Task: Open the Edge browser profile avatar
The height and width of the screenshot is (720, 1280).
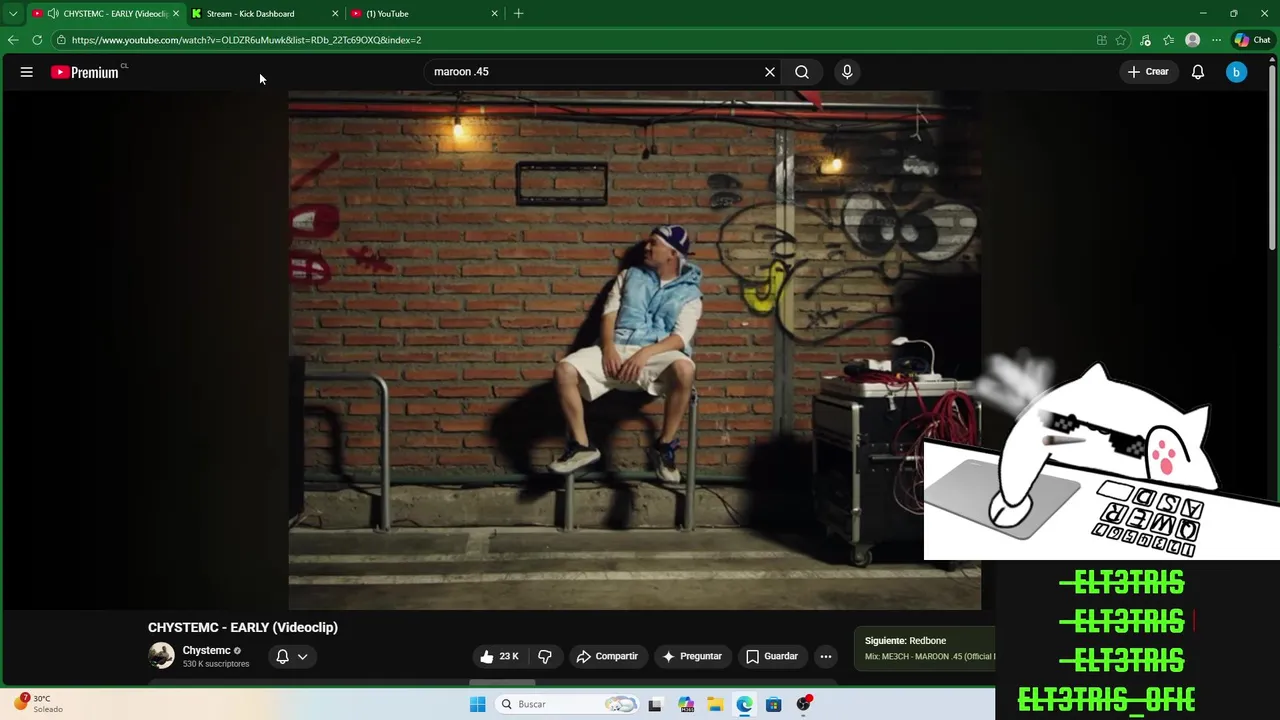Action: coord(1192,40)
